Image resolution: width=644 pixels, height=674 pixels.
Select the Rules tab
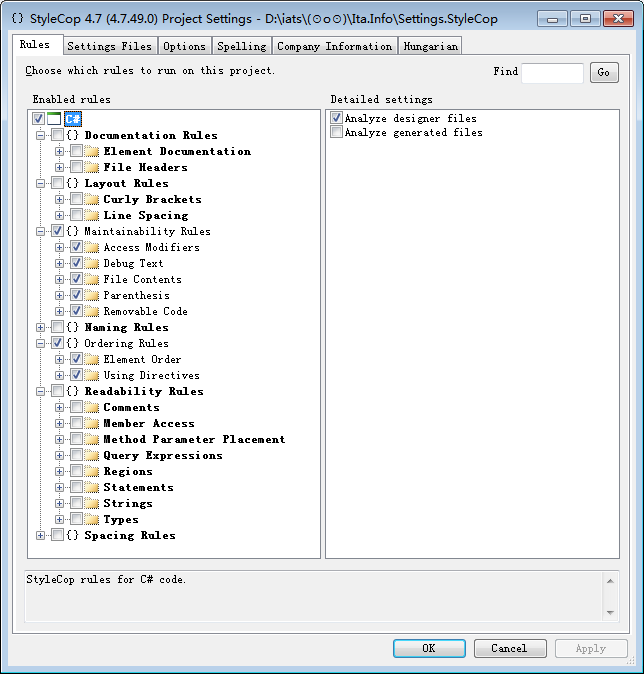(38, 44)
